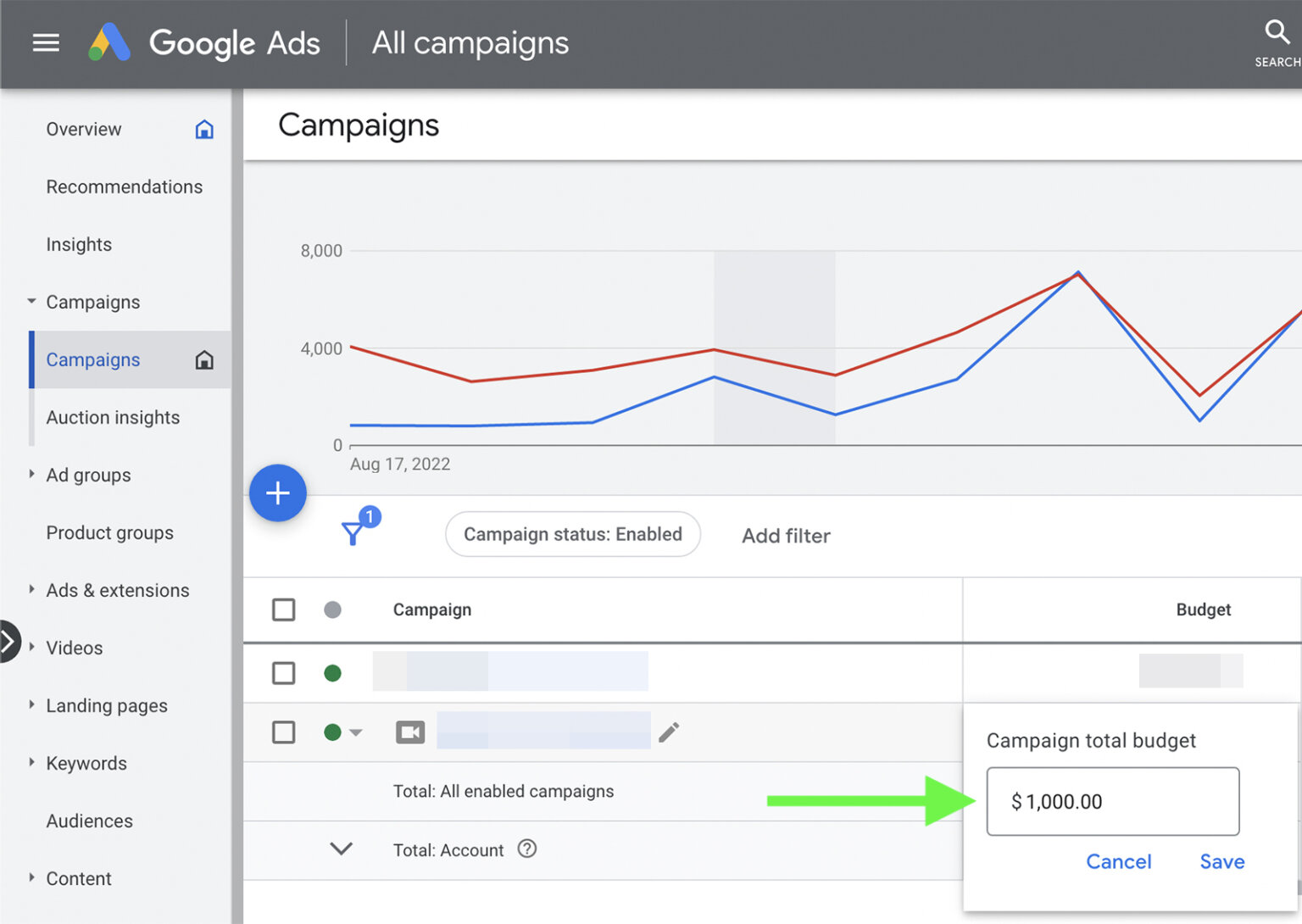Open the active filters icon

click(354, 532)
